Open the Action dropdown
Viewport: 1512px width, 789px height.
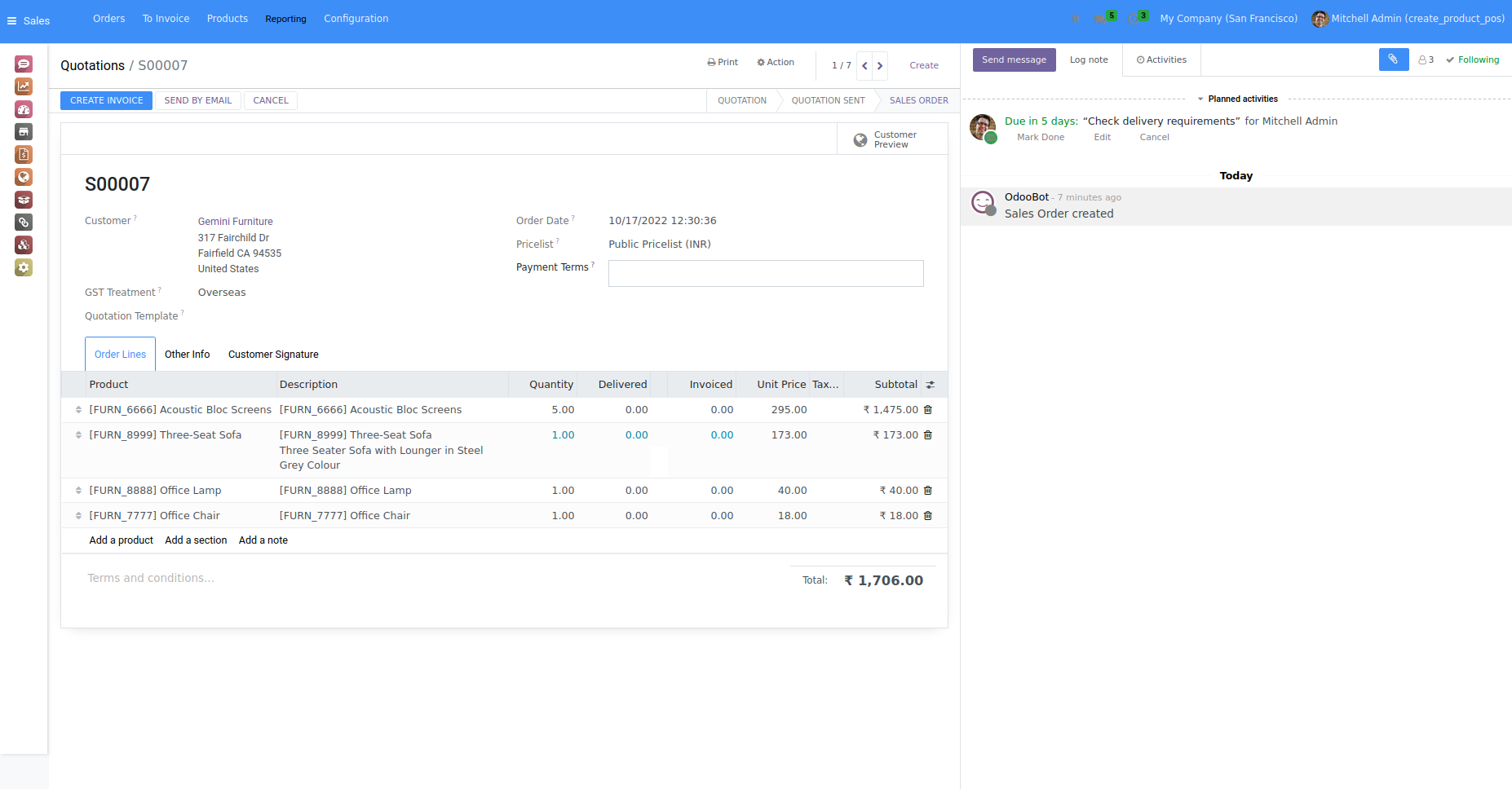[x=775, y=62]
